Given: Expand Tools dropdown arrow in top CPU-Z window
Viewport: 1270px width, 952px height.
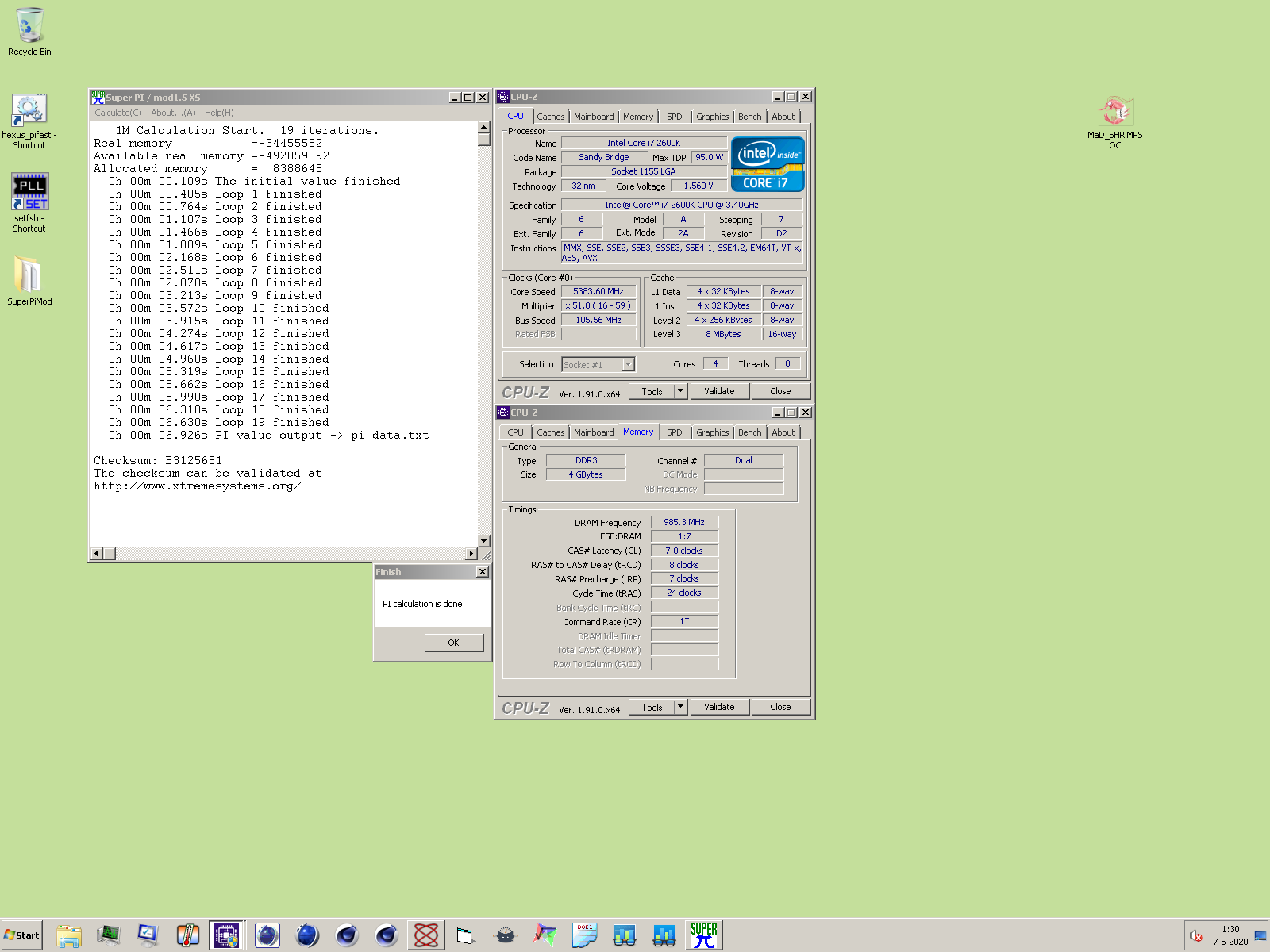Looking at the screenshot, I should (680, 391).
